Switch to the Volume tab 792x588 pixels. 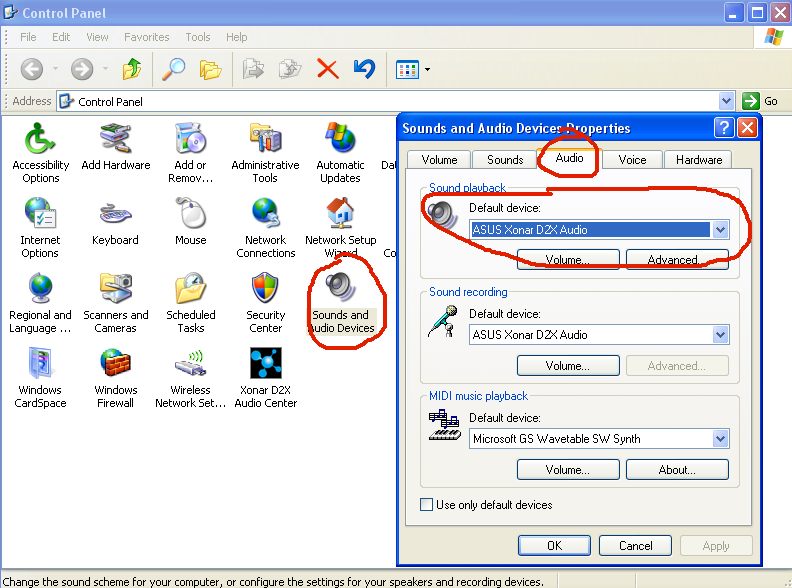[439, 160]
